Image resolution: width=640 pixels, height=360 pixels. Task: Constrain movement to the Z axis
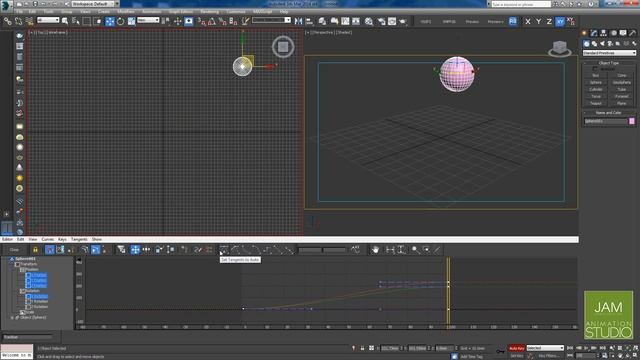[x=549, y=21]
